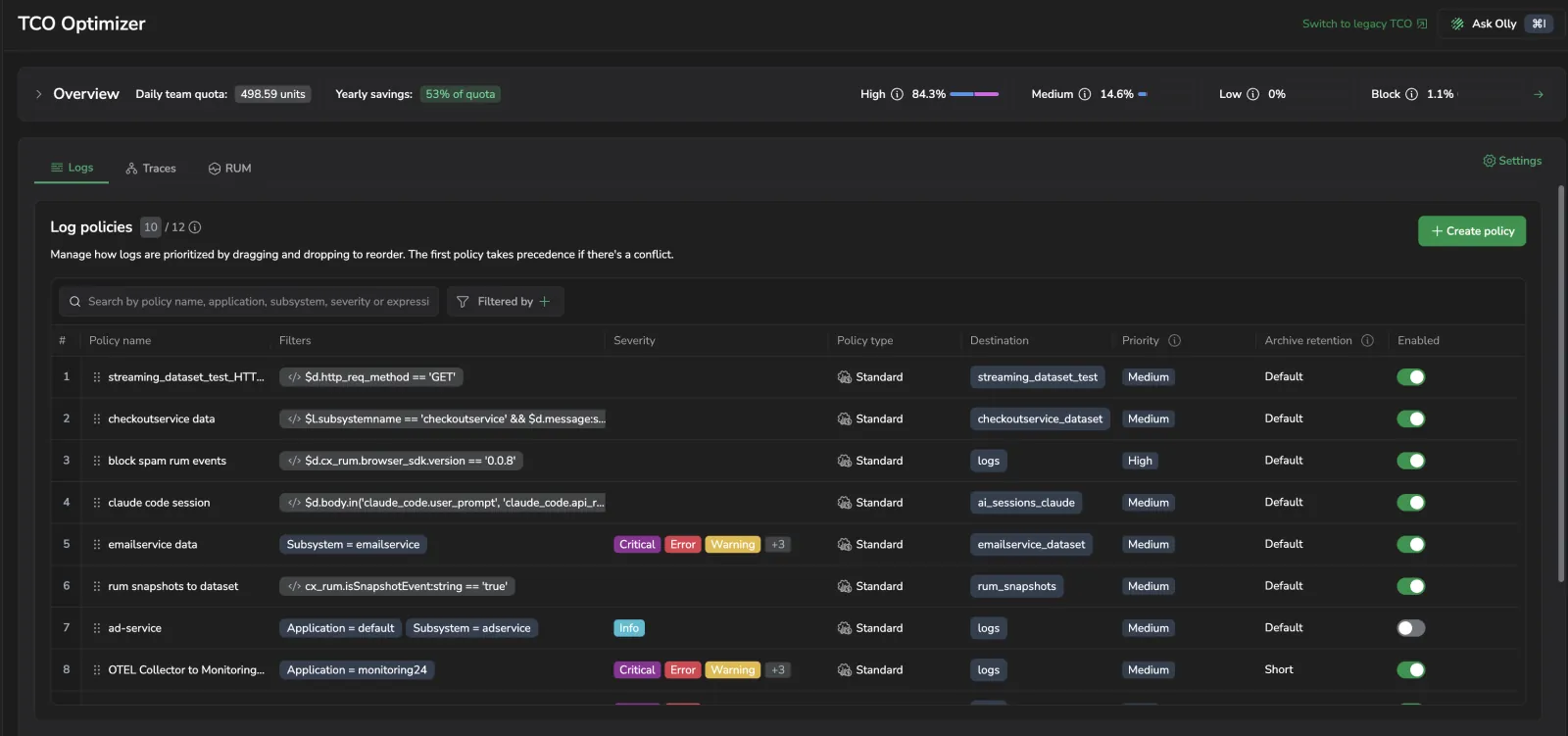Click the rum_snapshots destination chip

click(1017, 586)
